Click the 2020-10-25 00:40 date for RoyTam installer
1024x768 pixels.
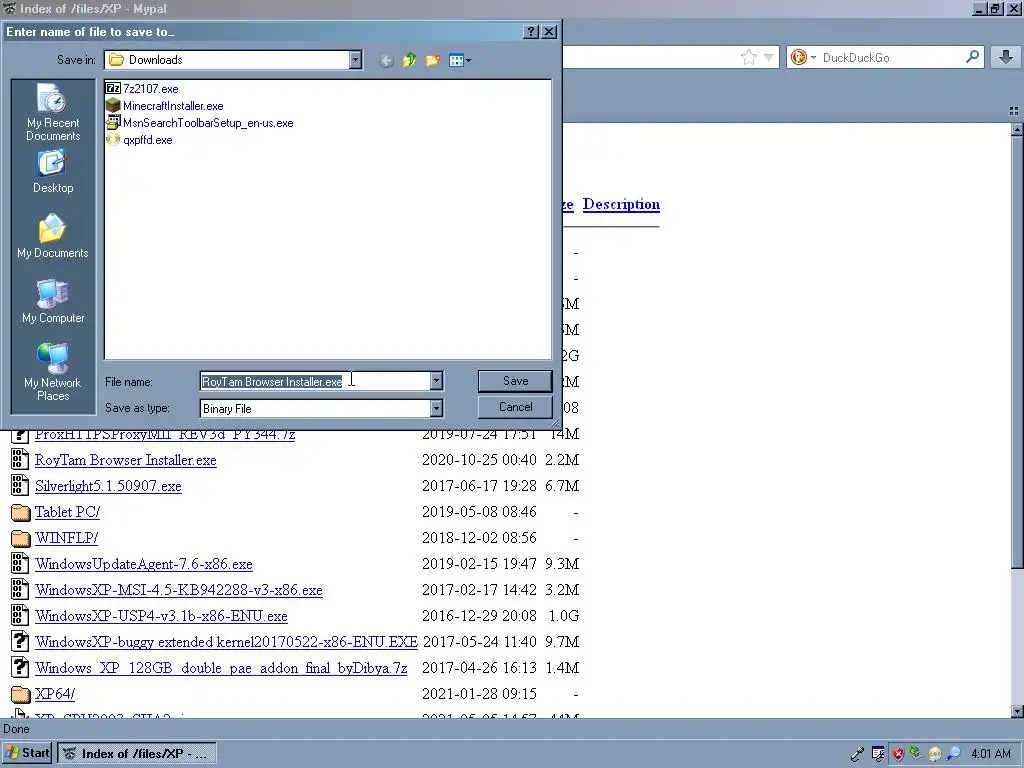(x=479, y=460)
